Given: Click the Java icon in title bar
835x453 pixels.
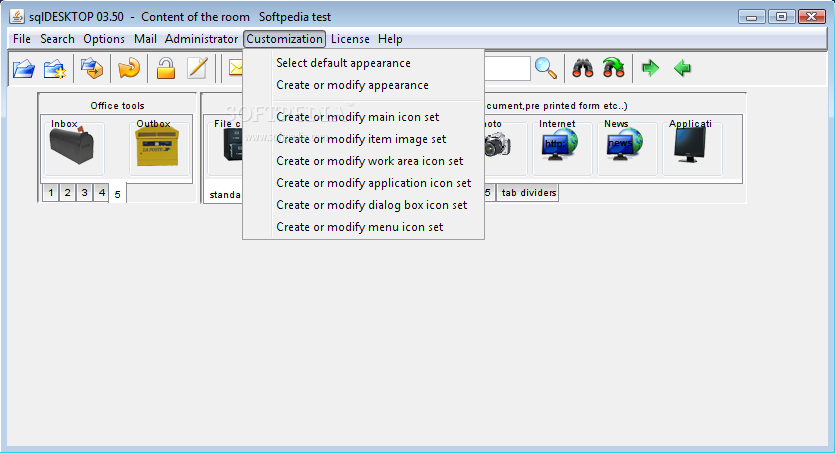Looking at the screenshot, I should click(x=17, y=17).
